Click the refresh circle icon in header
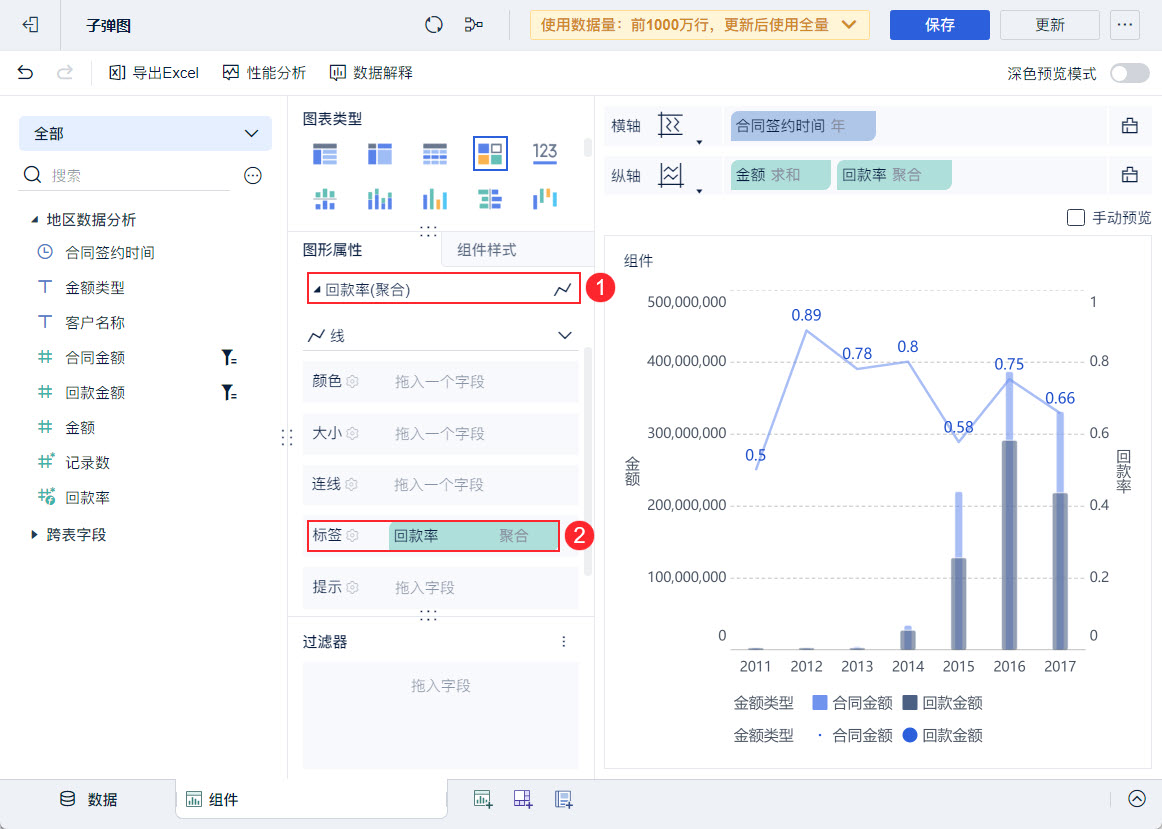 434,24
